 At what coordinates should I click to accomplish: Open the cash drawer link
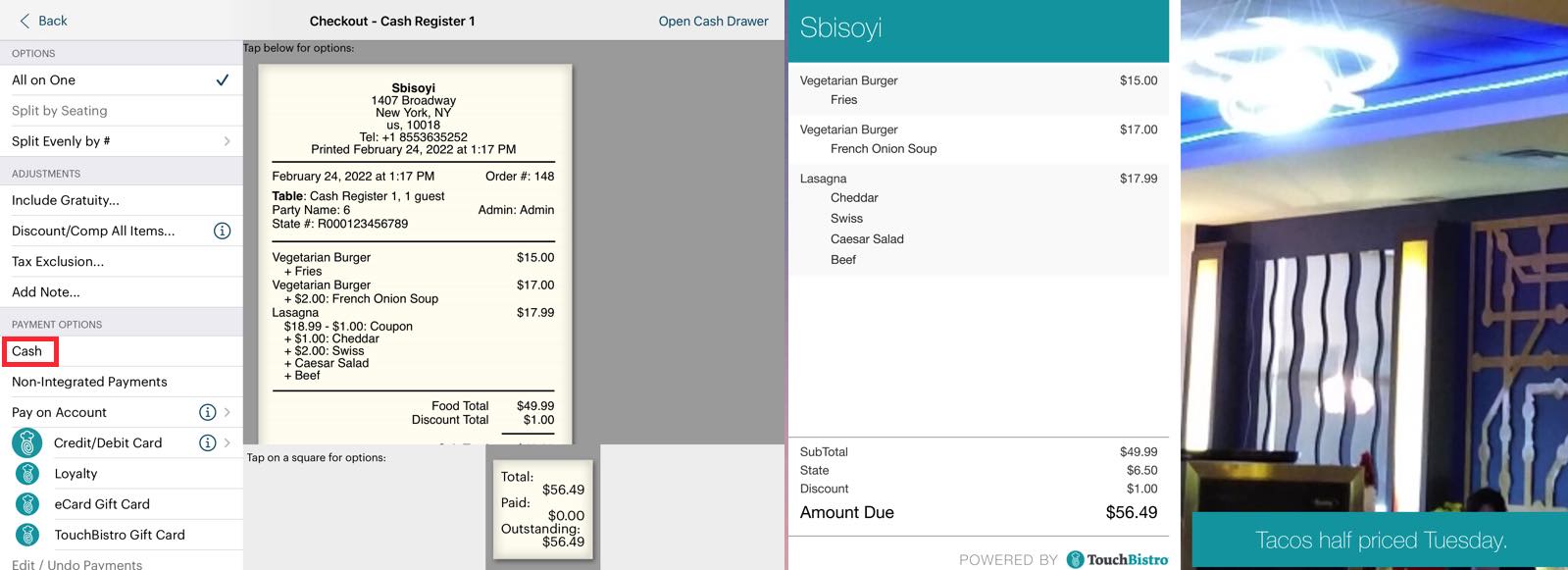pos(713,21)
